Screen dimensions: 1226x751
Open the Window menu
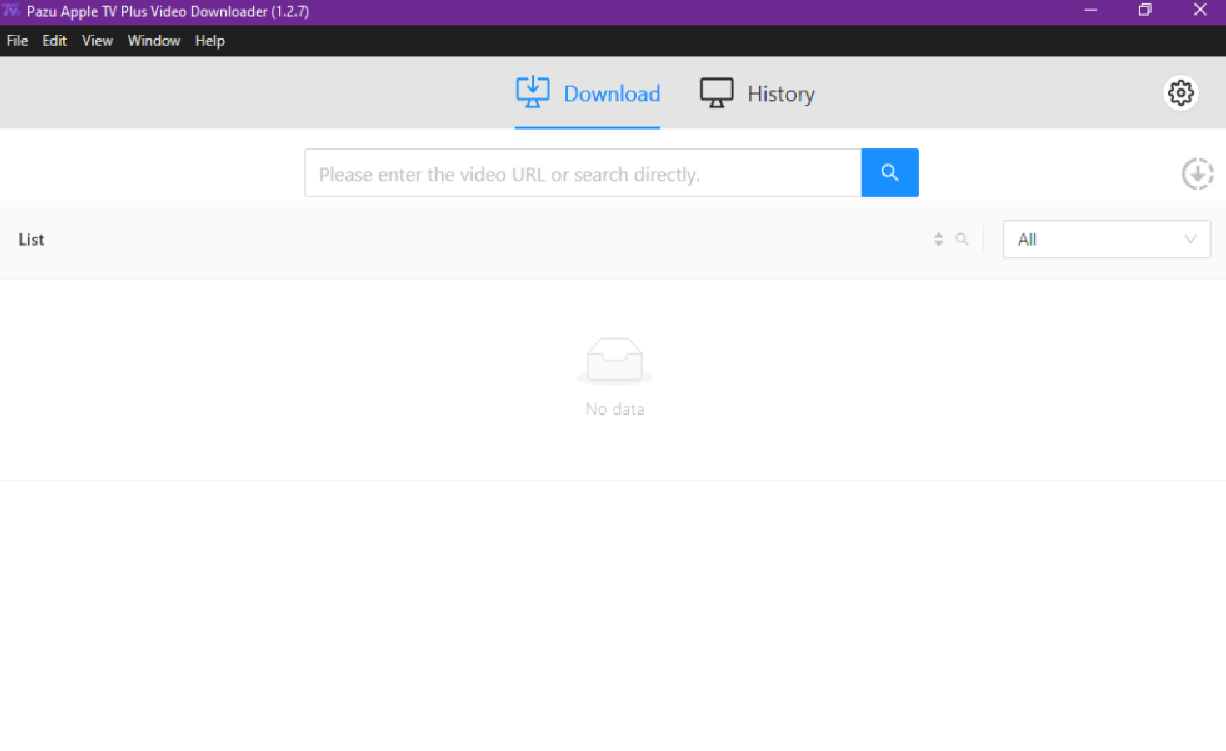[154, 41]
